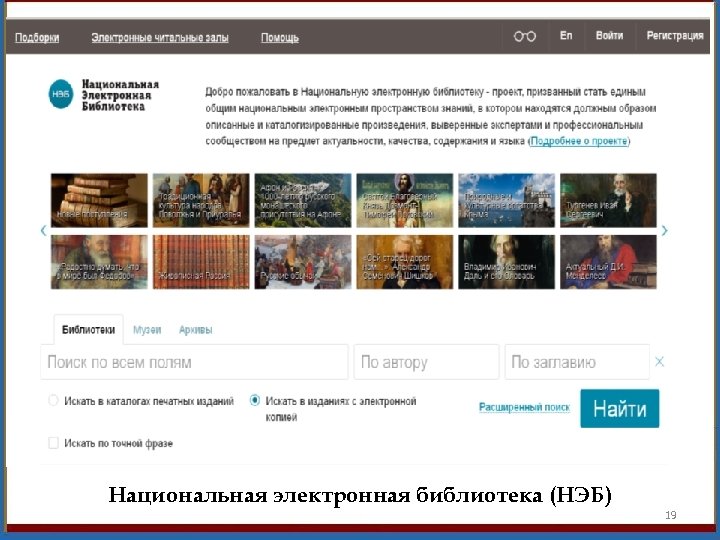Open the Подборки menu item
This screenshot has height=540, width=720.
37,38
